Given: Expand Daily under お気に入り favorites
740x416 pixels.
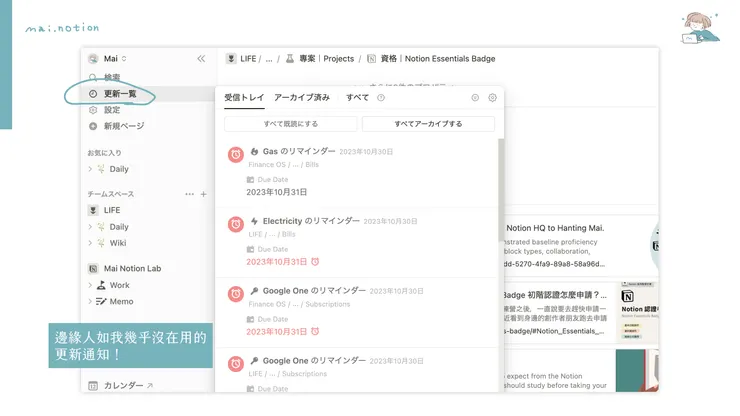Looking at the screenshot, I should pyautogui.click(x=90, y=169).
